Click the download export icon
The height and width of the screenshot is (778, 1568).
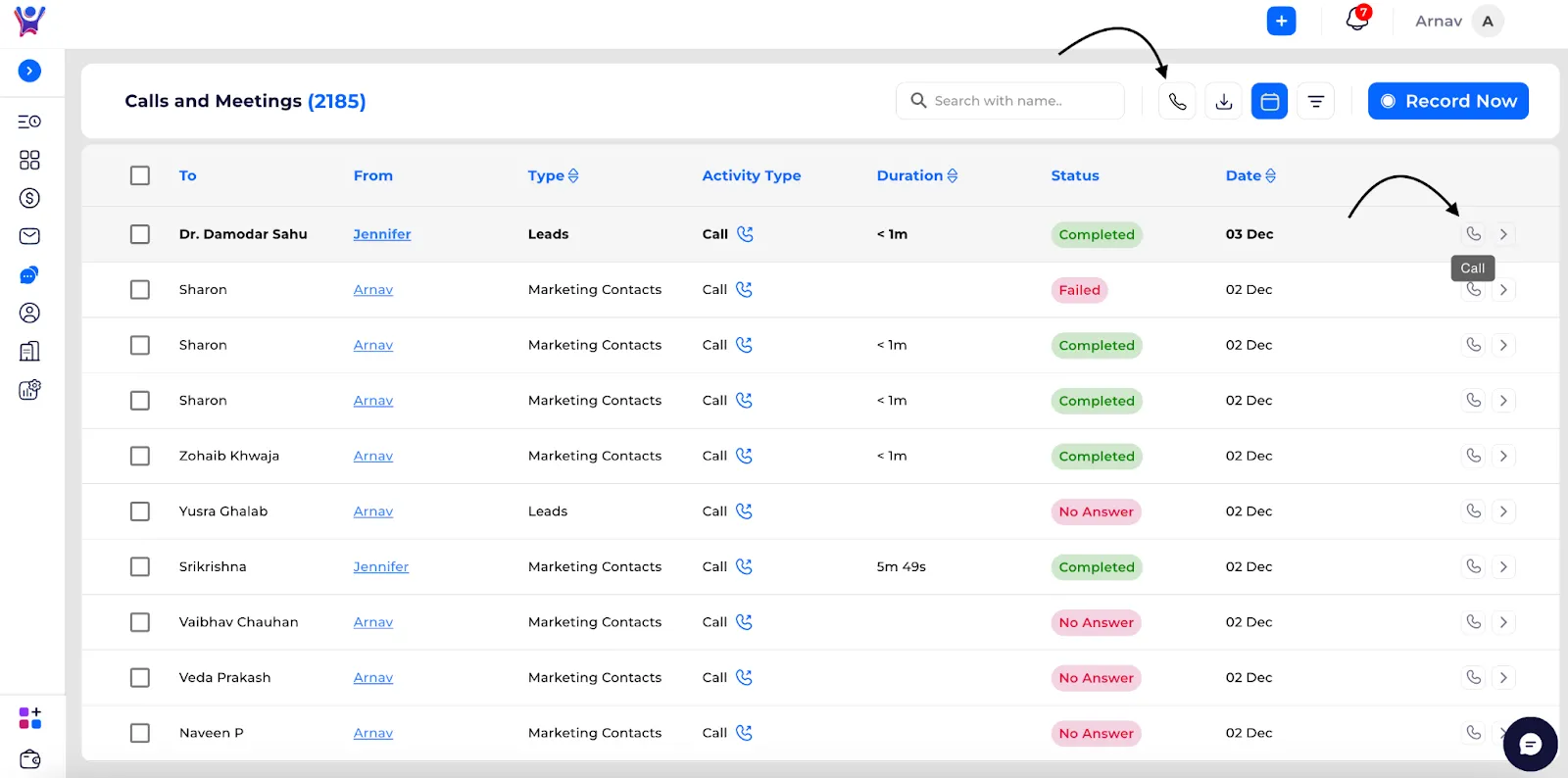click(1224, 101)
